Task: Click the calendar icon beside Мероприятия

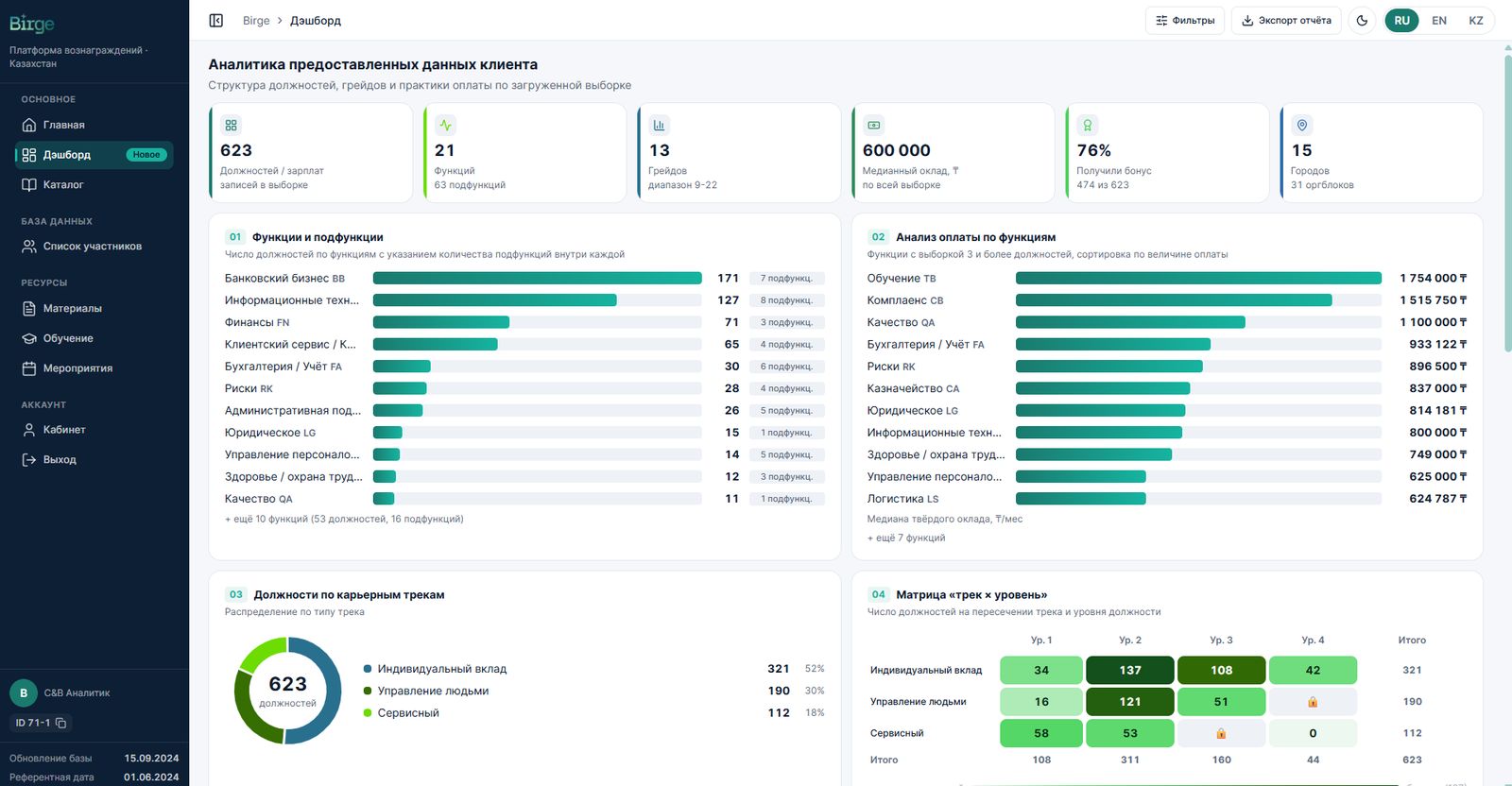Action: point(29,368)
